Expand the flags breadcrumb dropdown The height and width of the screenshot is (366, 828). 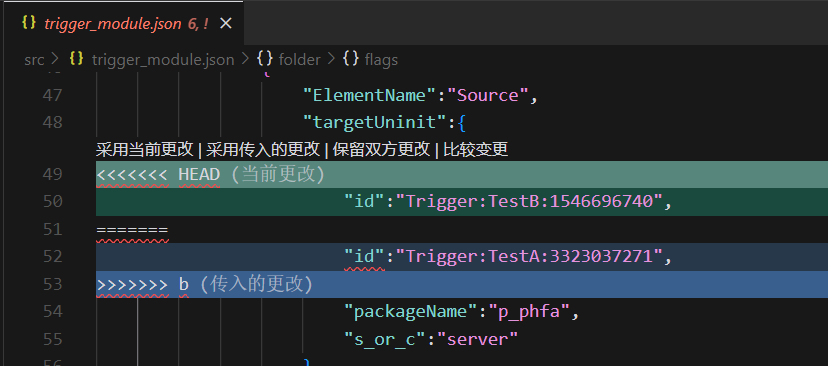[x=381, y=60]
